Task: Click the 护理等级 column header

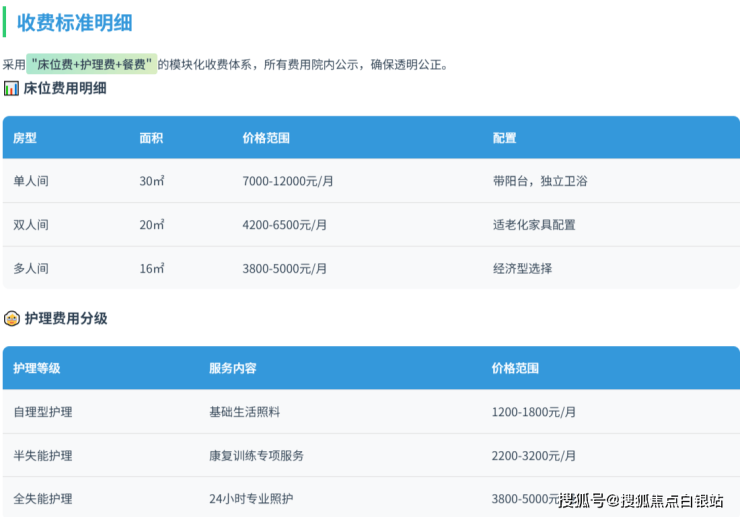Action: [37, 368]
